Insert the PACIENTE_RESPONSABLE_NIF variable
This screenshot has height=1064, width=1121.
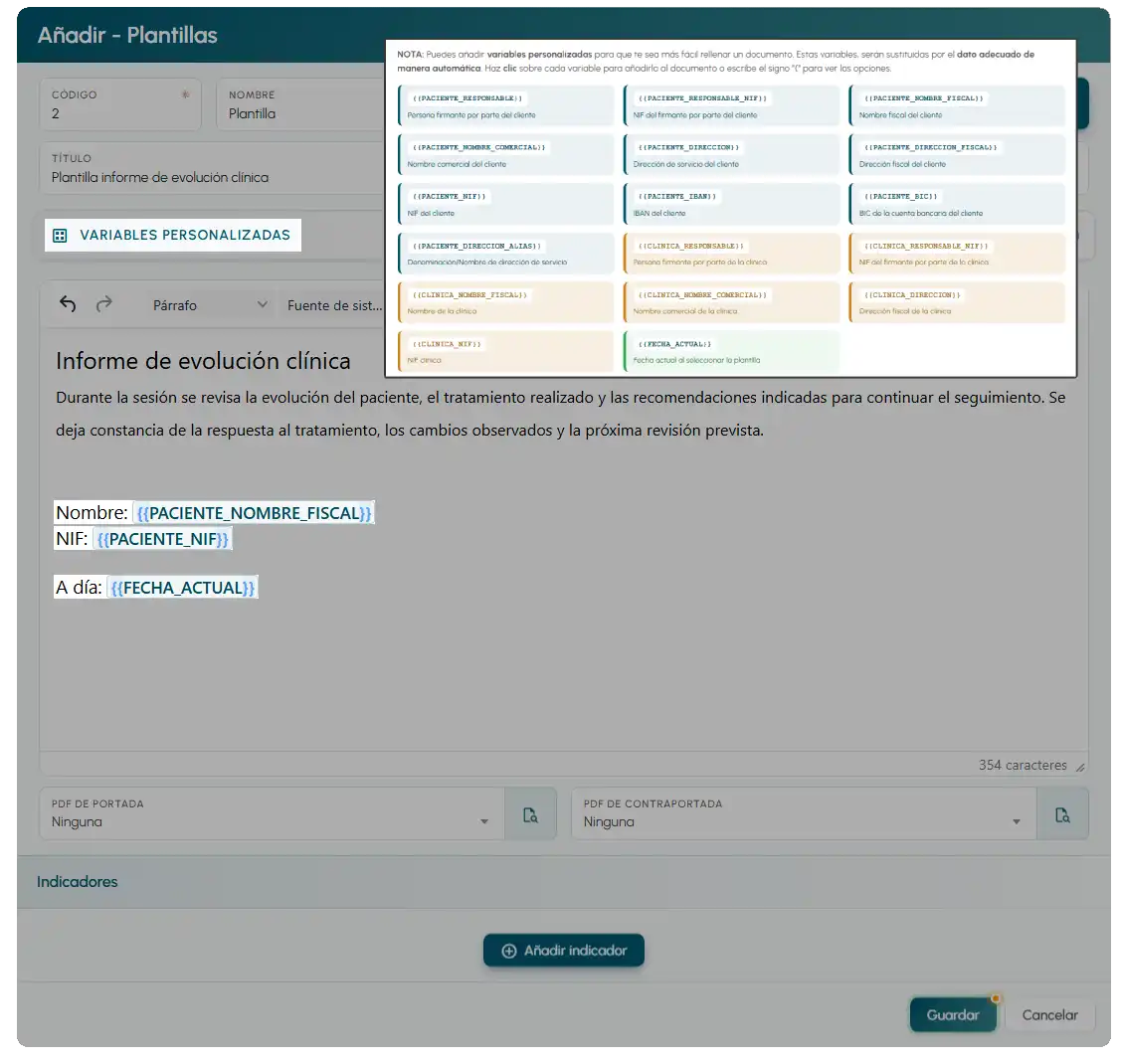click(731, 105)
